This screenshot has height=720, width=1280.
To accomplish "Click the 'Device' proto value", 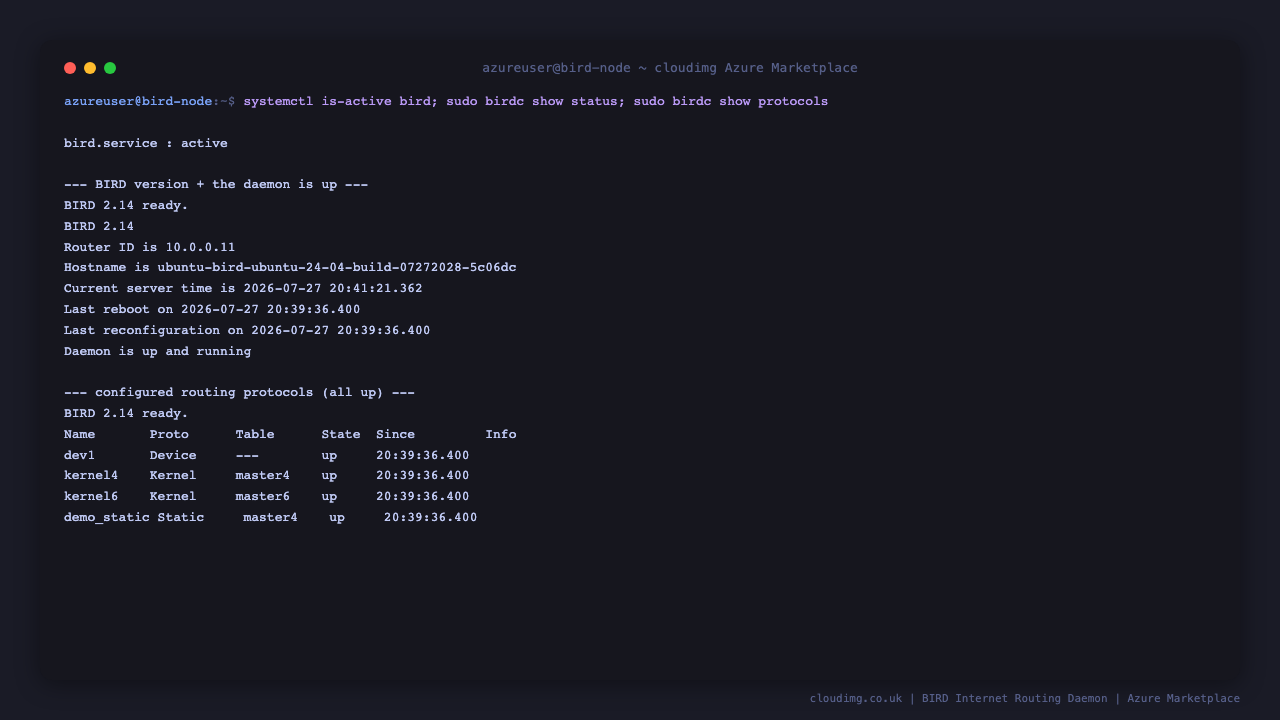I will tap(173, 456).
